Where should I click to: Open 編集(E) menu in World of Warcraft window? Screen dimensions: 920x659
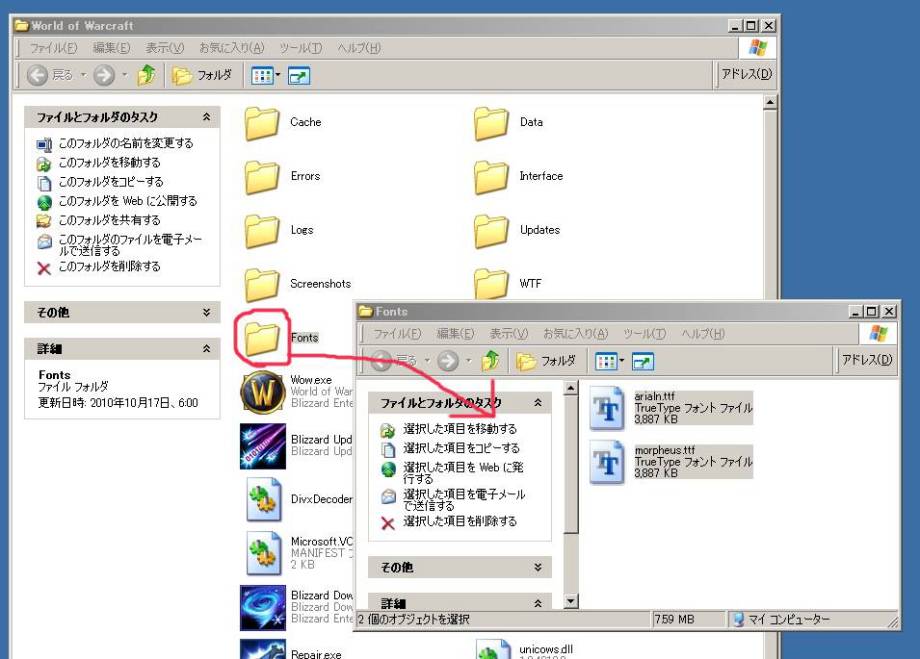pyautogui.click(x=111, y=48)
